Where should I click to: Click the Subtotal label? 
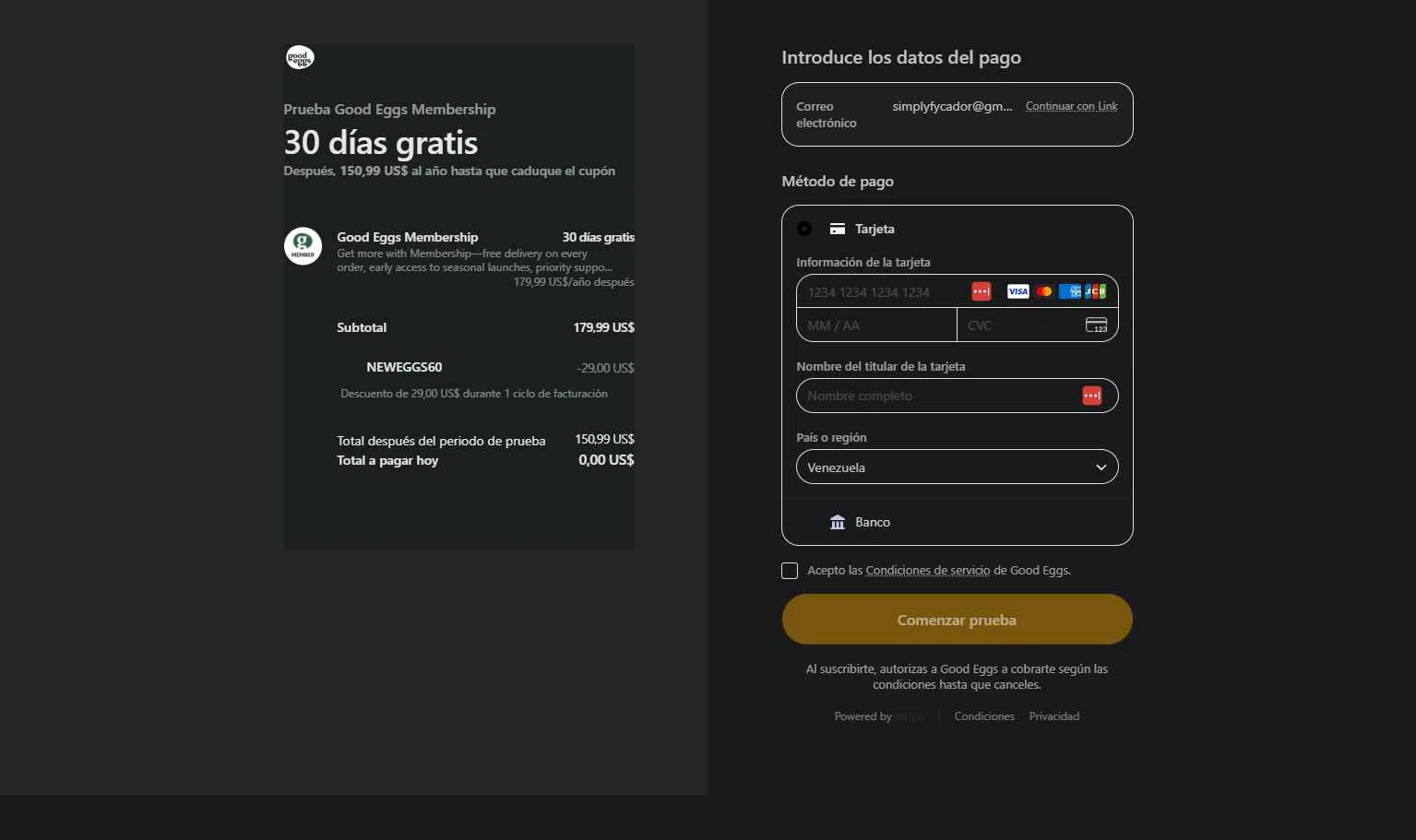tap(362, 327)
